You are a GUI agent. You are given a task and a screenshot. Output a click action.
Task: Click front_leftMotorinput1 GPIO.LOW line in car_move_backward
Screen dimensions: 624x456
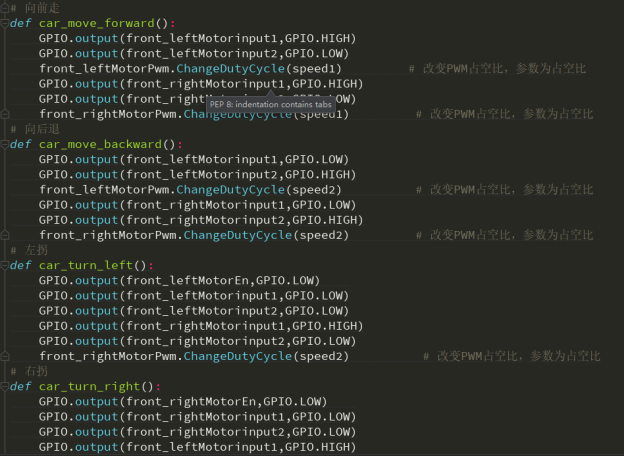(x=194, y=160)
